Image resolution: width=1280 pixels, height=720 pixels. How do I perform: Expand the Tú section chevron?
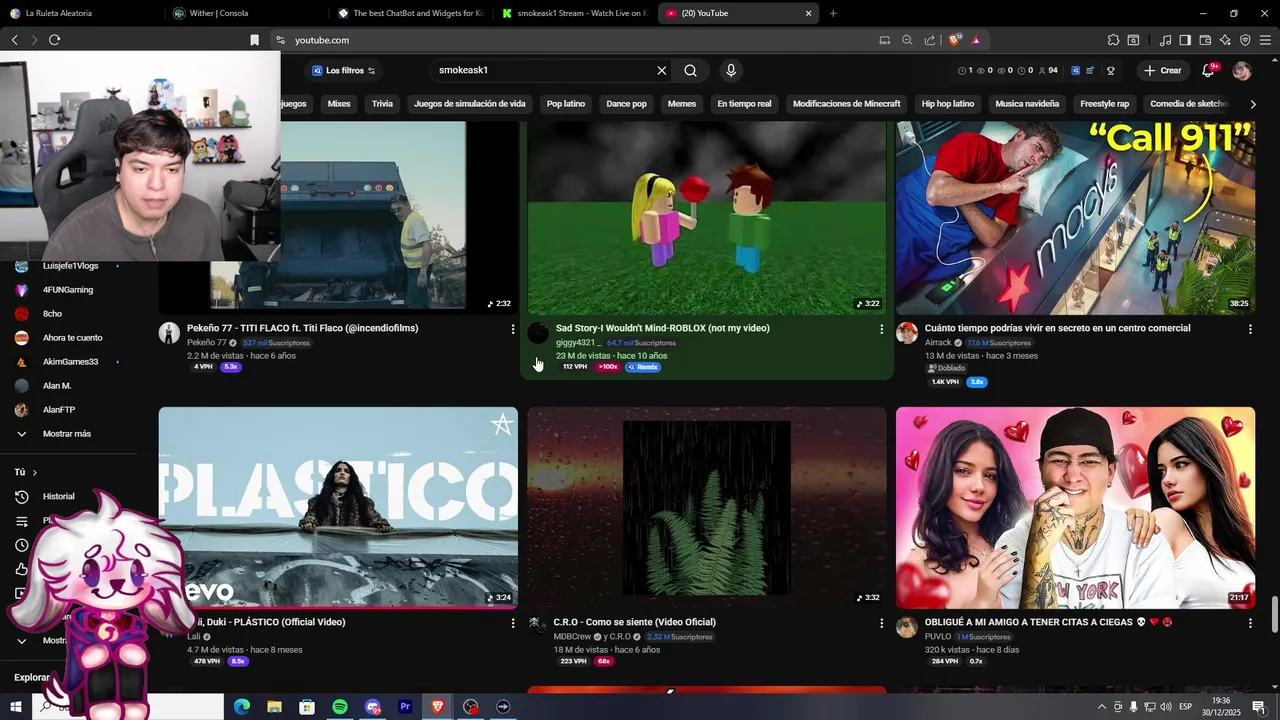34,472
